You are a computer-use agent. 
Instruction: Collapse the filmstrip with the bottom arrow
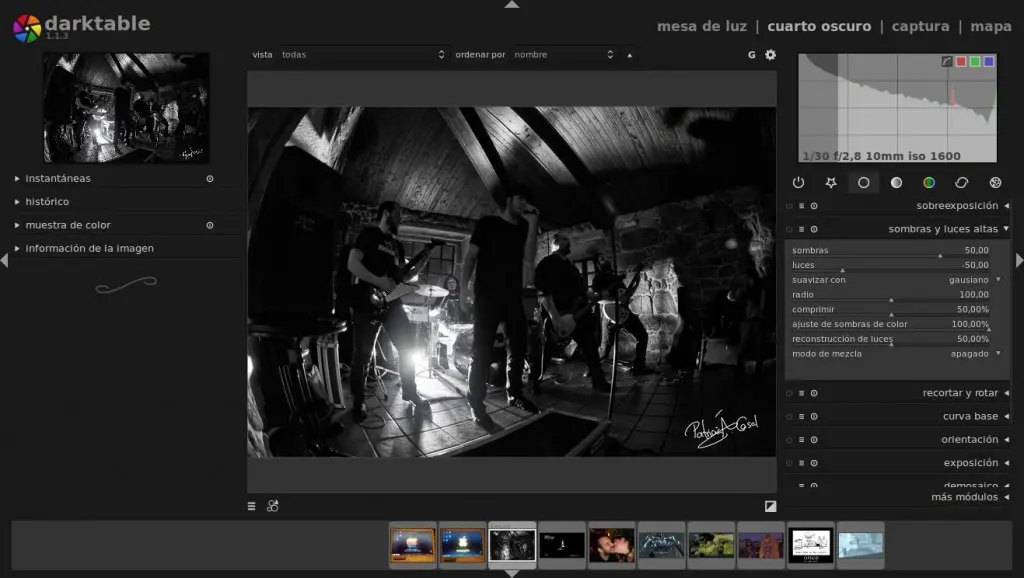coord(512,573)
